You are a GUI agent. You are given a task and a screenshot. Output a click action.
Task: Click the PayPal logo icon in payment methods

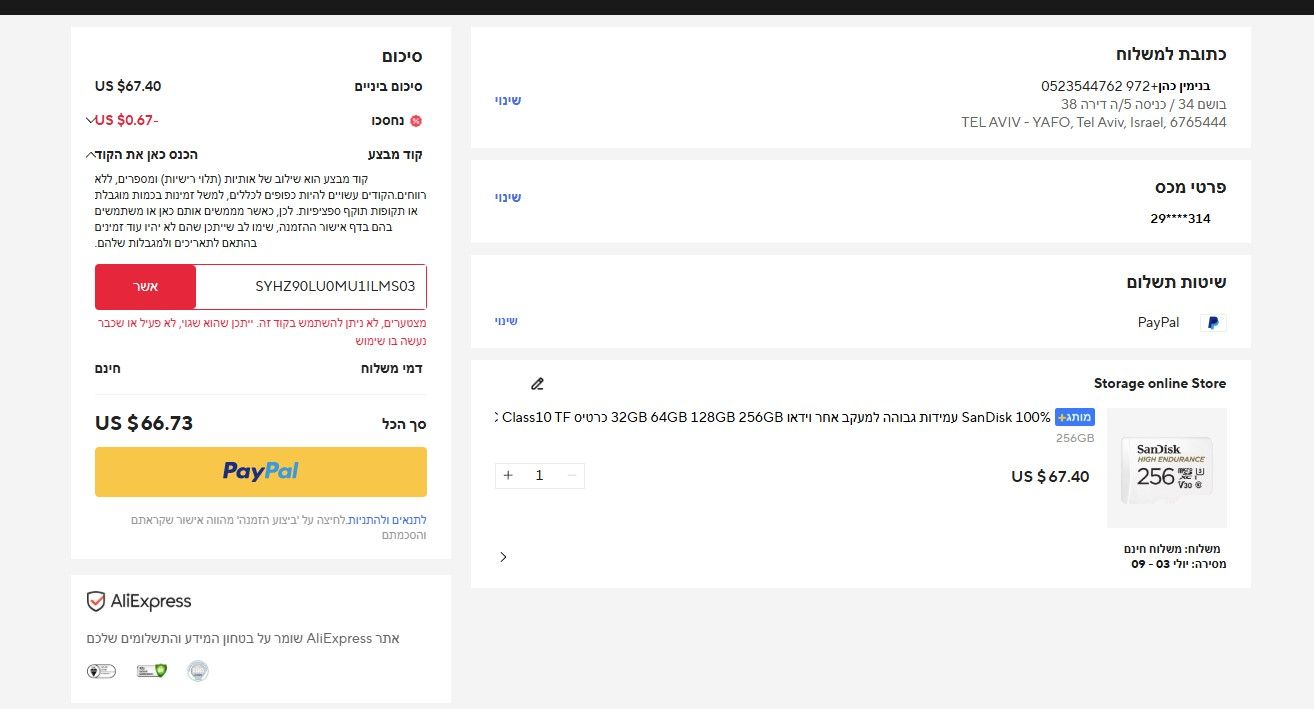pos(1213,323)
